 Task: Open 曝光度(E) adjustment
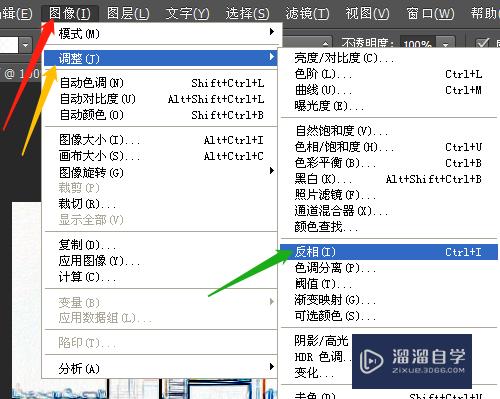pyautogui.click(x=389, y=106)
